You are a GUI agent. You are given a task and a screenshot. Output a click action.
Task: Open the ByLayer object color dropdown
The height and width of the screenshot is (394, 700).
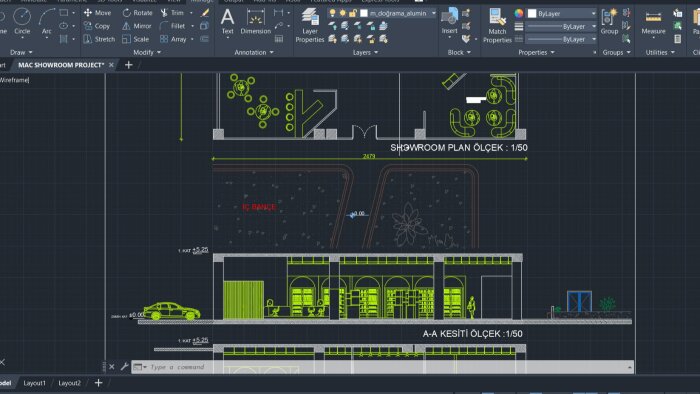coord(593,14)
